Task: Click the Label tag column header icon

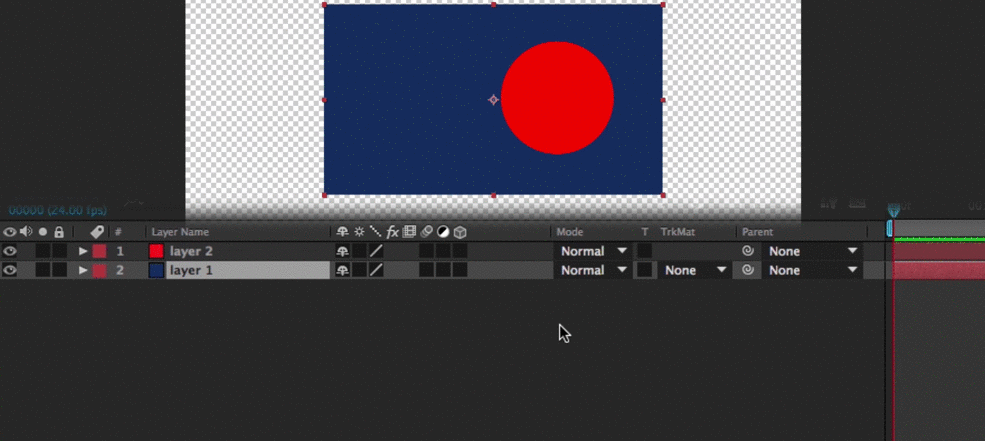Action: pos(97,232)
